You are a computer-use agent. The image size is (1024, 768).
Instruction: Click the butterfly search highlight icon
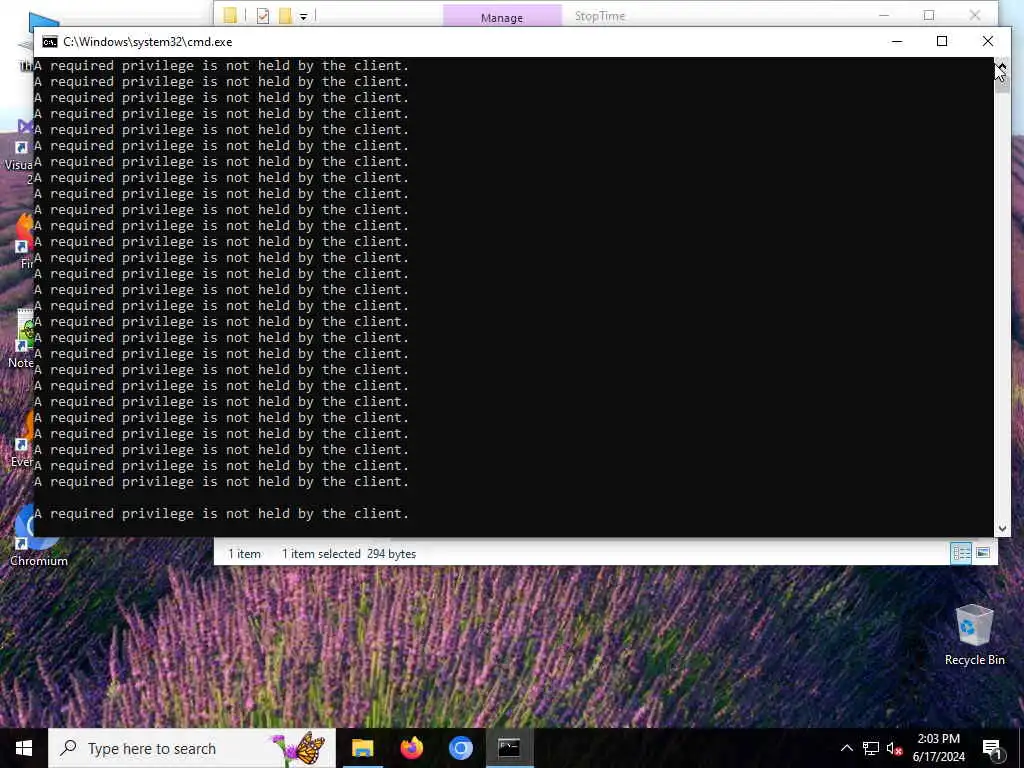coord(300,748)
